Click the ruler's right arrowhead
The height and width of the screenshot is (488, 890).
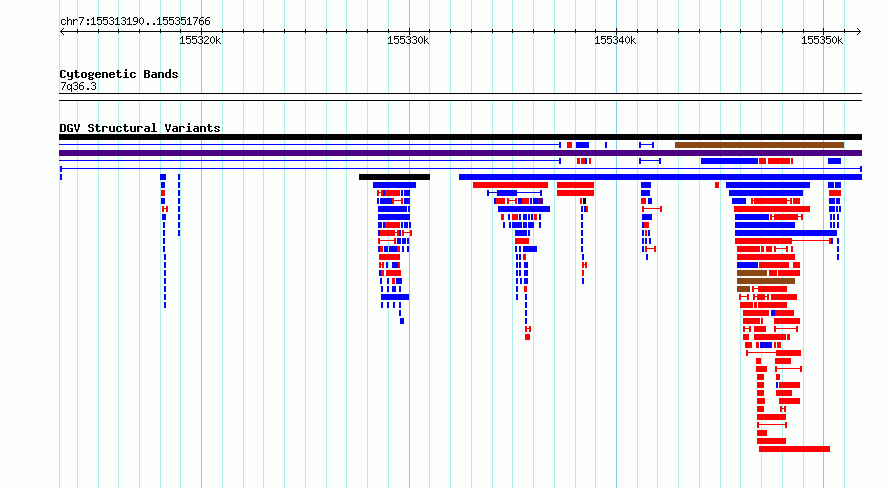858,31
